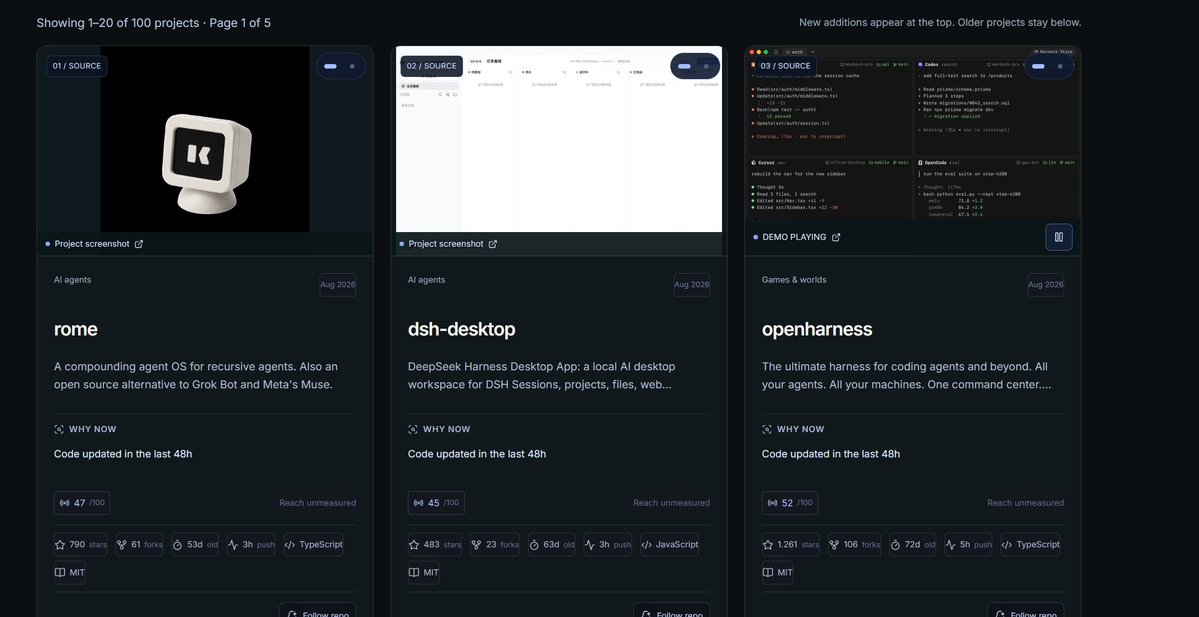Select the active slide indicator on openharness preview
The width and height of the screenshot is (1199, 617).
[x=1038, y=67]
